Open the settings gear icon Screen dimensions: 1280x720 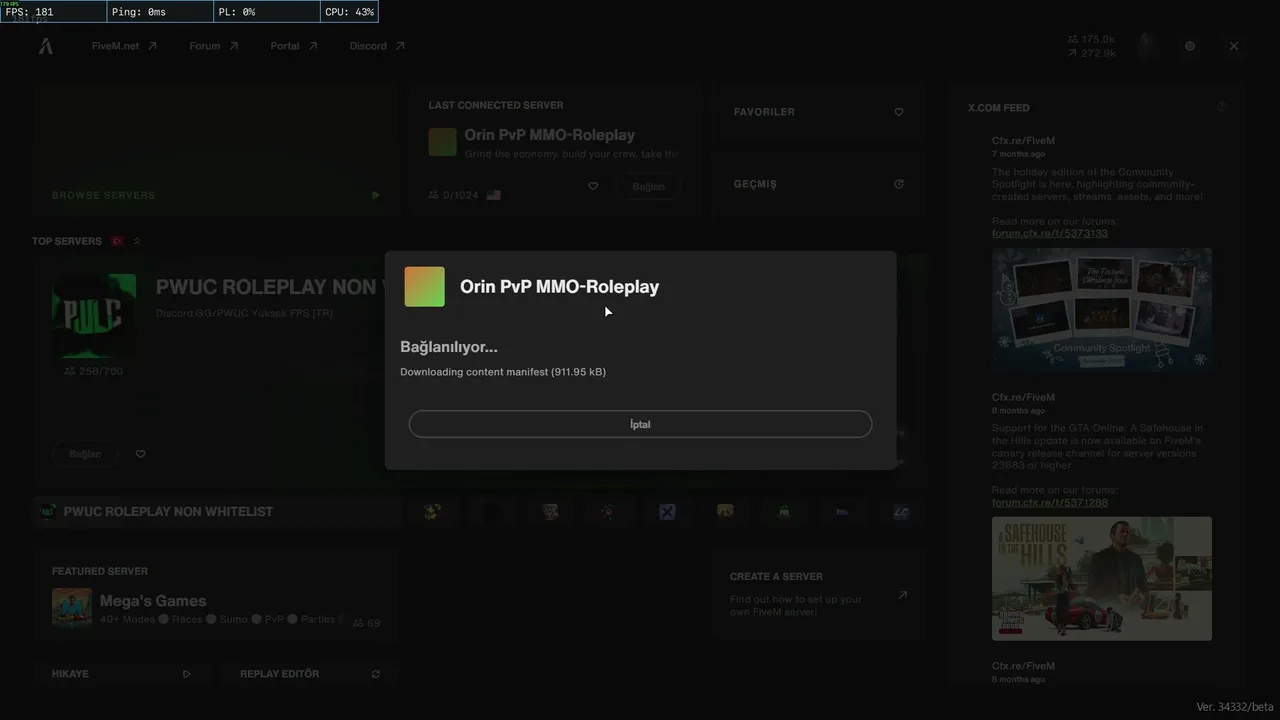tap(1190, 46)
